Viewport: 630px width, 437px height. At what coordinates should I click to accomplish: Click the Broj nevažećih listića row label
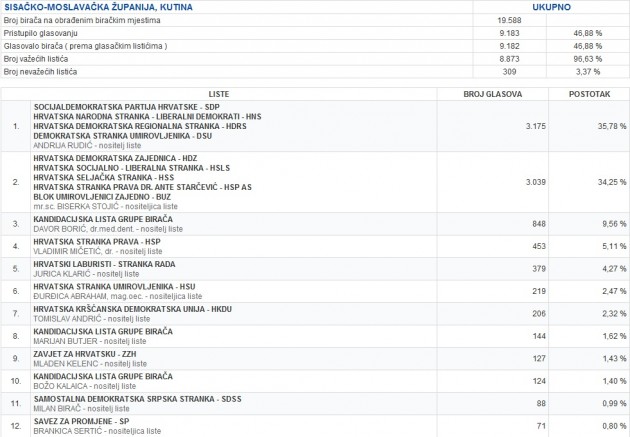click(x=44, y=73)
